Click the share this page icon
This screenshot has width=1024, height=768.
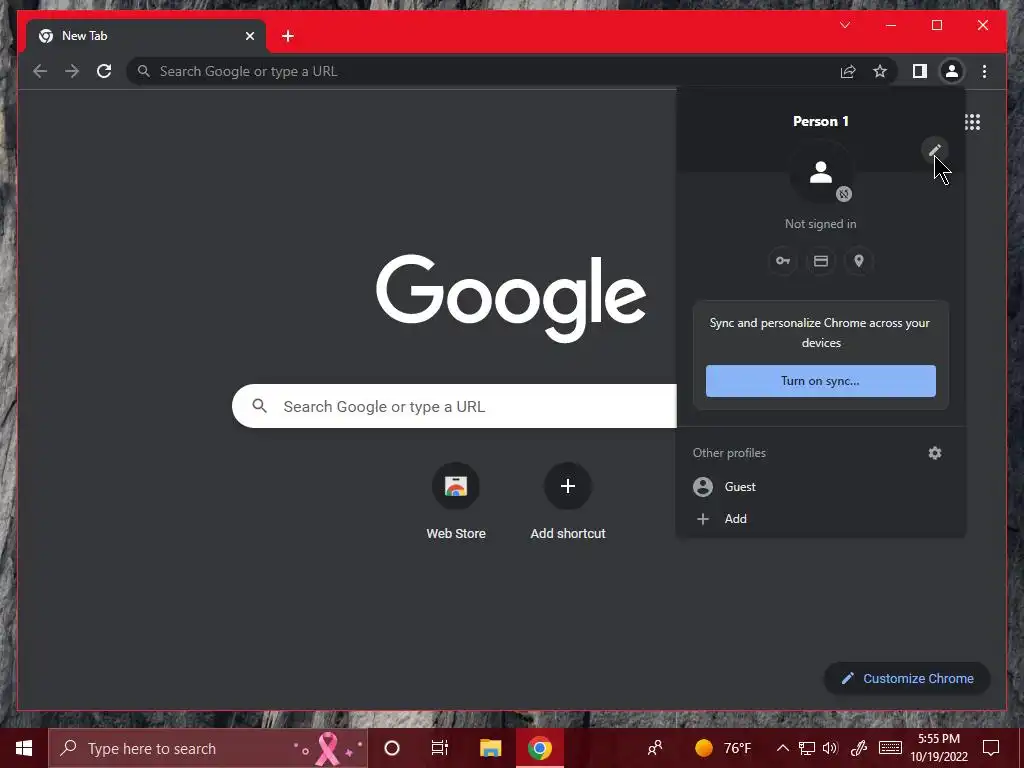point(848,71)
